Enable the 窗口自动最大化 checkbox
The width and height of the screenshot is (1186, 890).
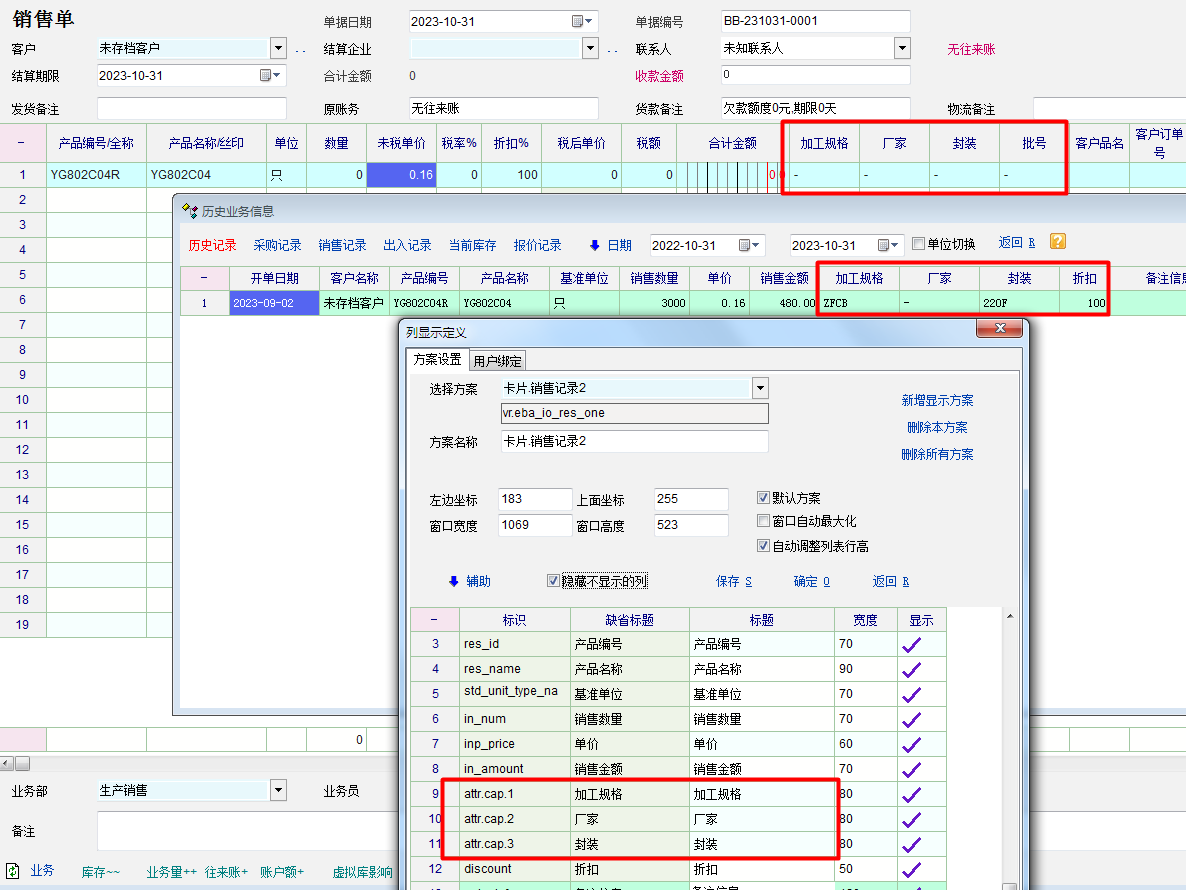point(764,521)
